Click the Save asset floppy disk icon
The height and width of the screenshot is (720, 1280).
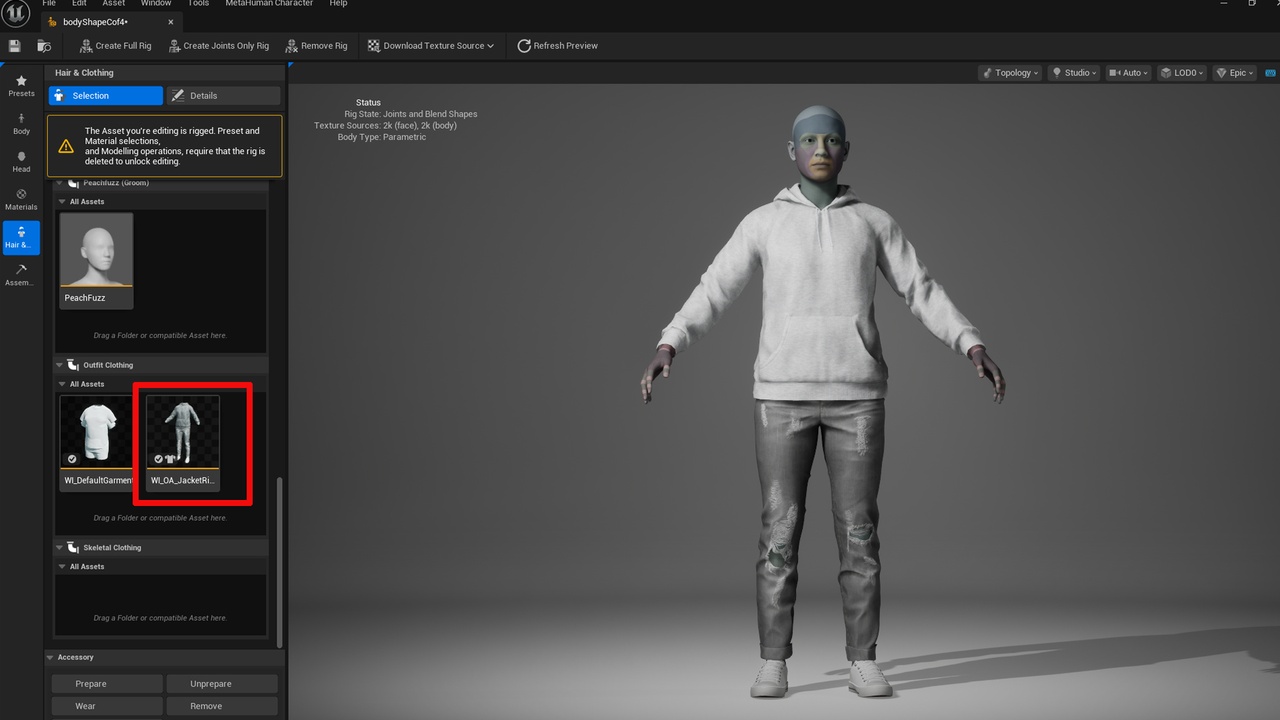14,46
